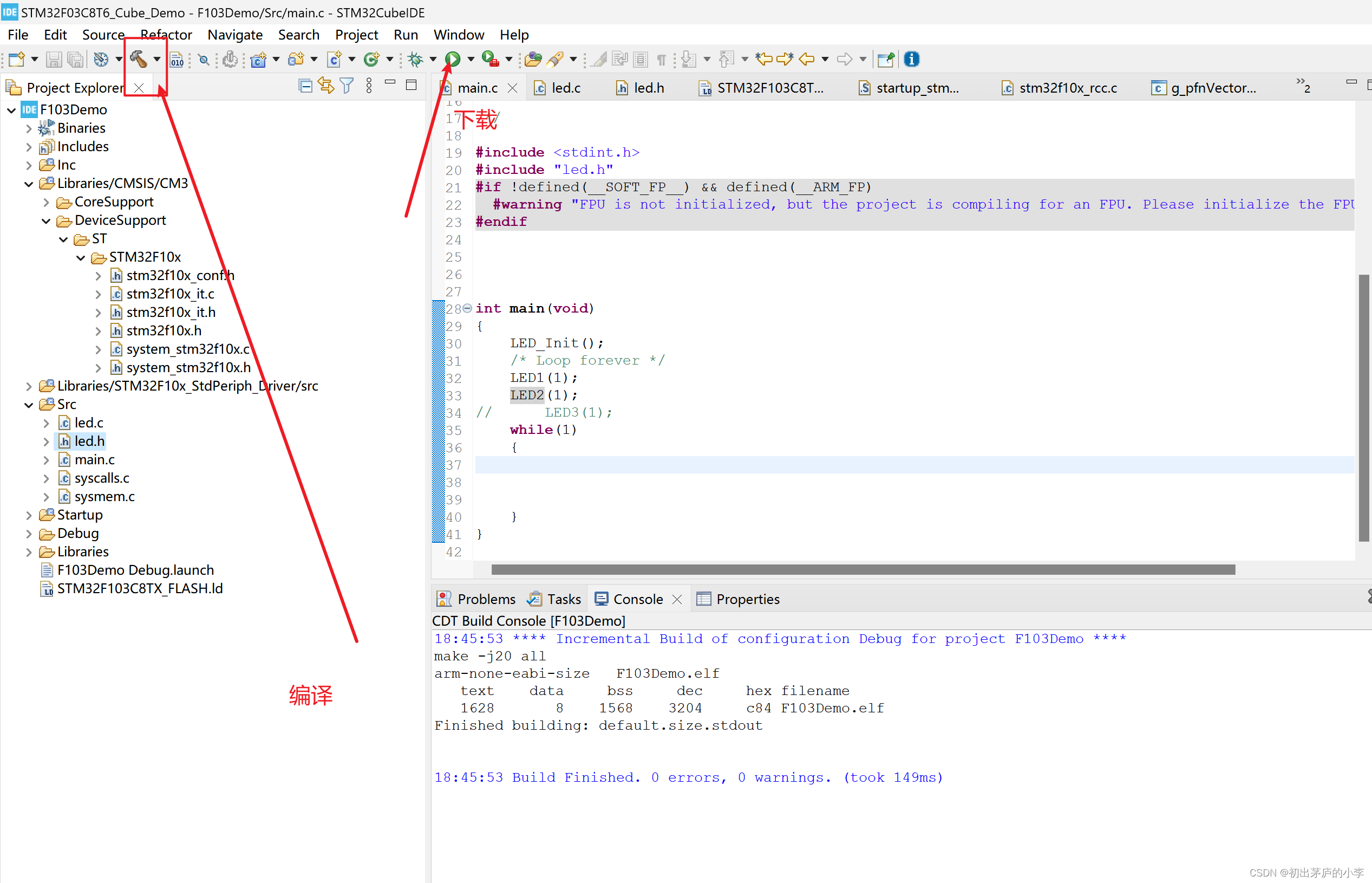1372x883 pixels.
Task: Expand the Binaries tree node
Action: pos(29,128)
